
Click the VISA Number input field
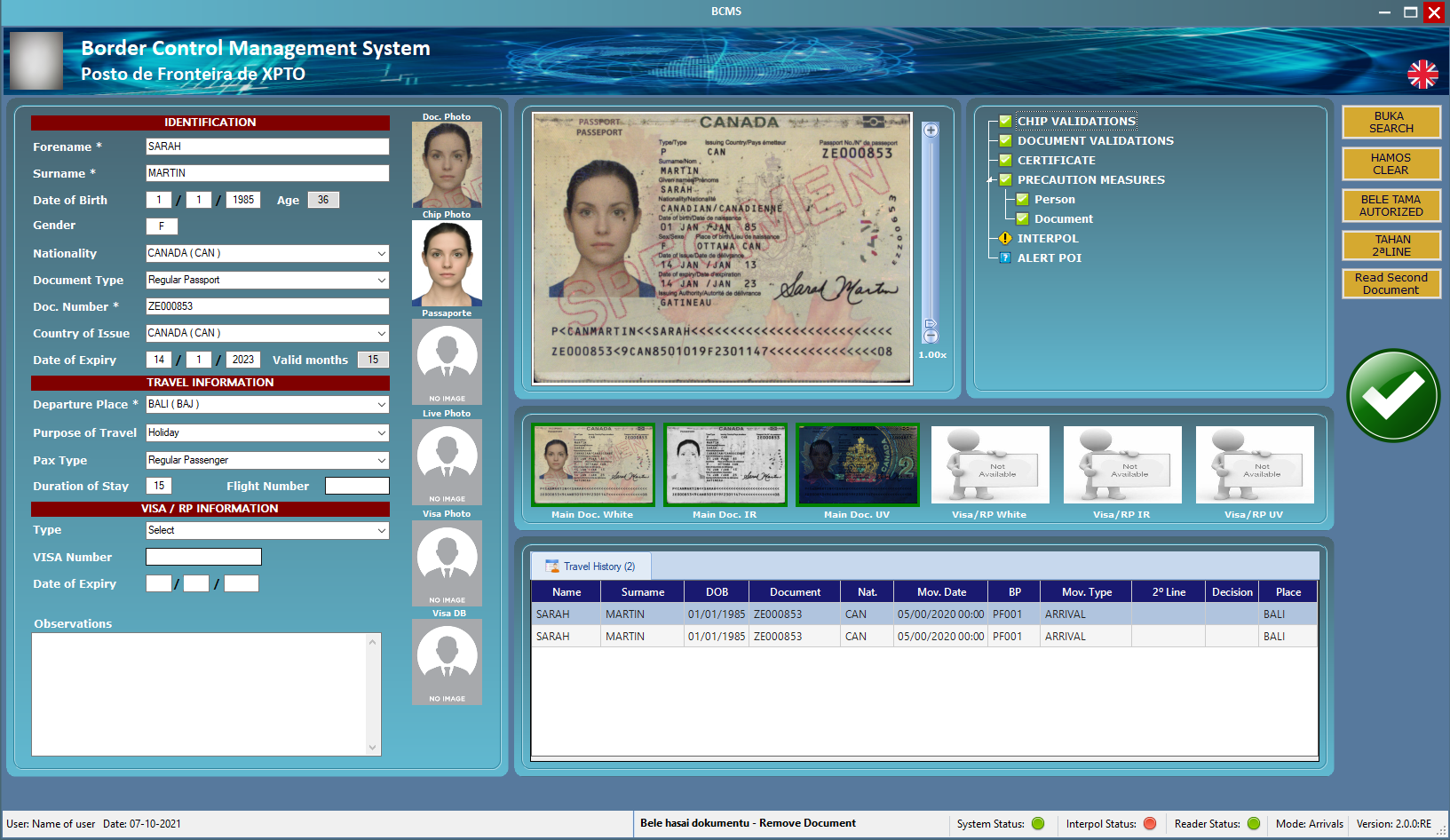203,557
